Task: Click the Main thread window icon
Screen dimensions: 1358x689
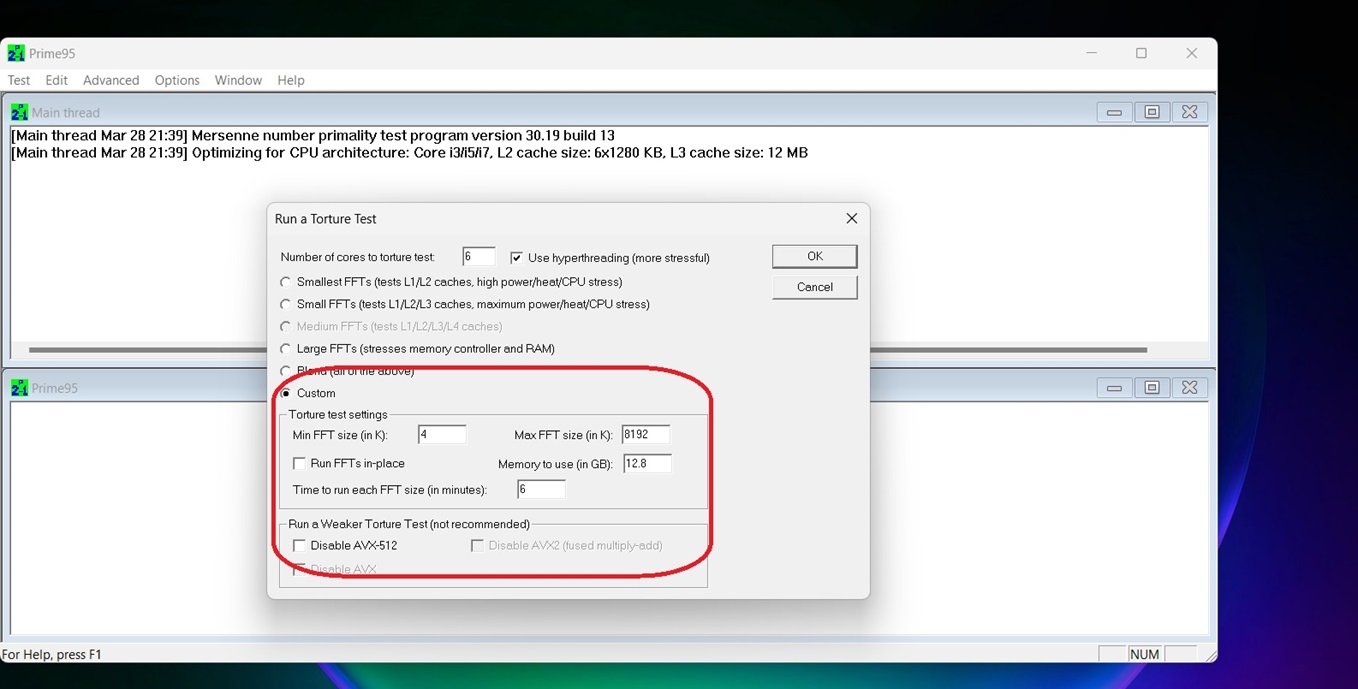Action: coord(19,112)
